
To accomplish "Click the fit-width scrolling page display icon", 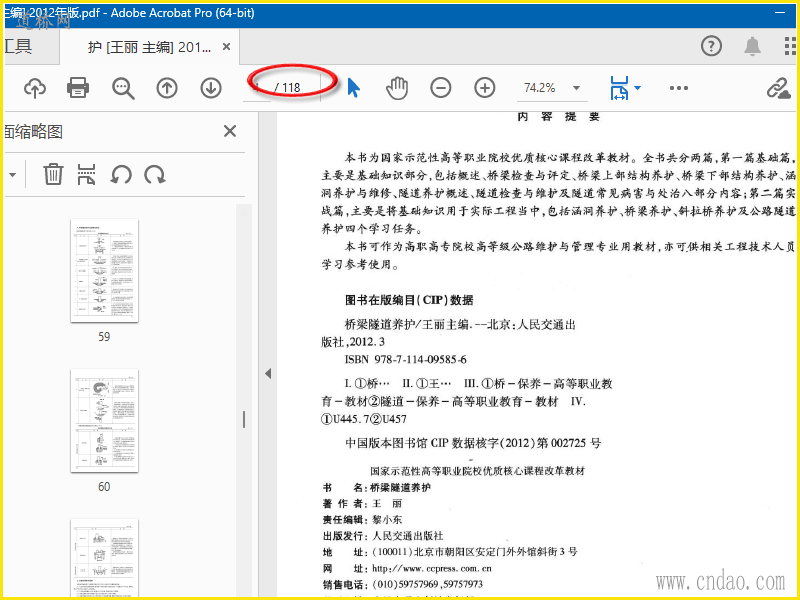I will (619, 88).
